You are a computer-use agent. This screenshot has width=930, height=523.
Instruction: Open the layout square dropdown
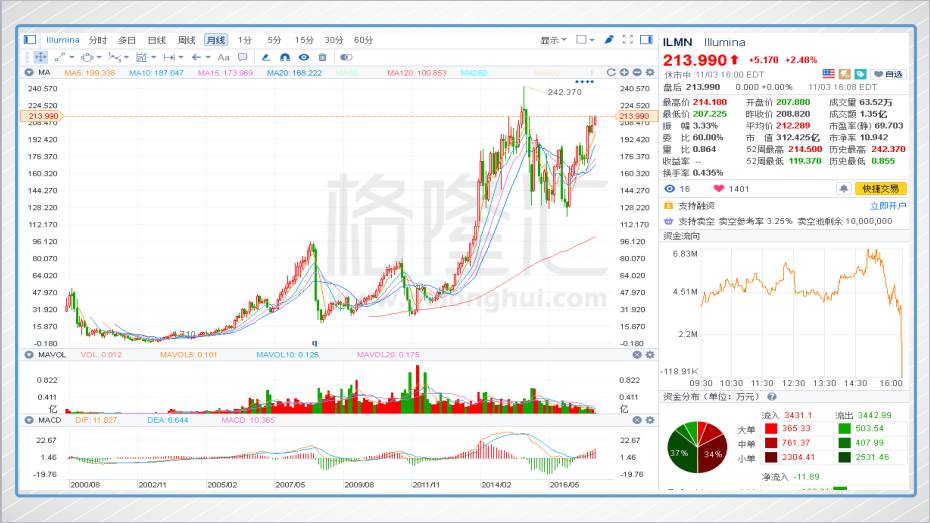coord(585,40)
